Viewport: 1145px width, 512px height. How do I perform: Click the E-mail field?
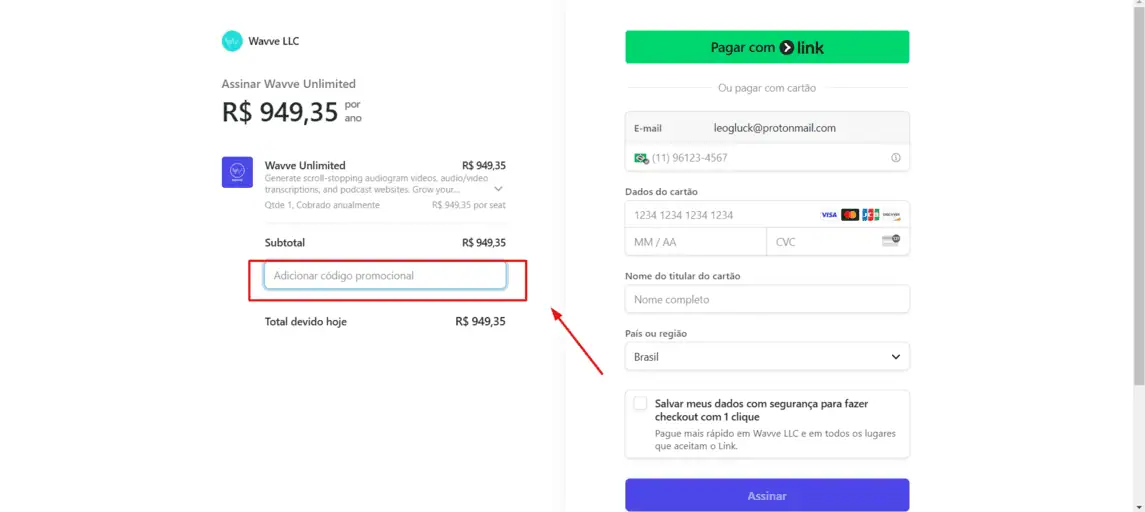767,128
